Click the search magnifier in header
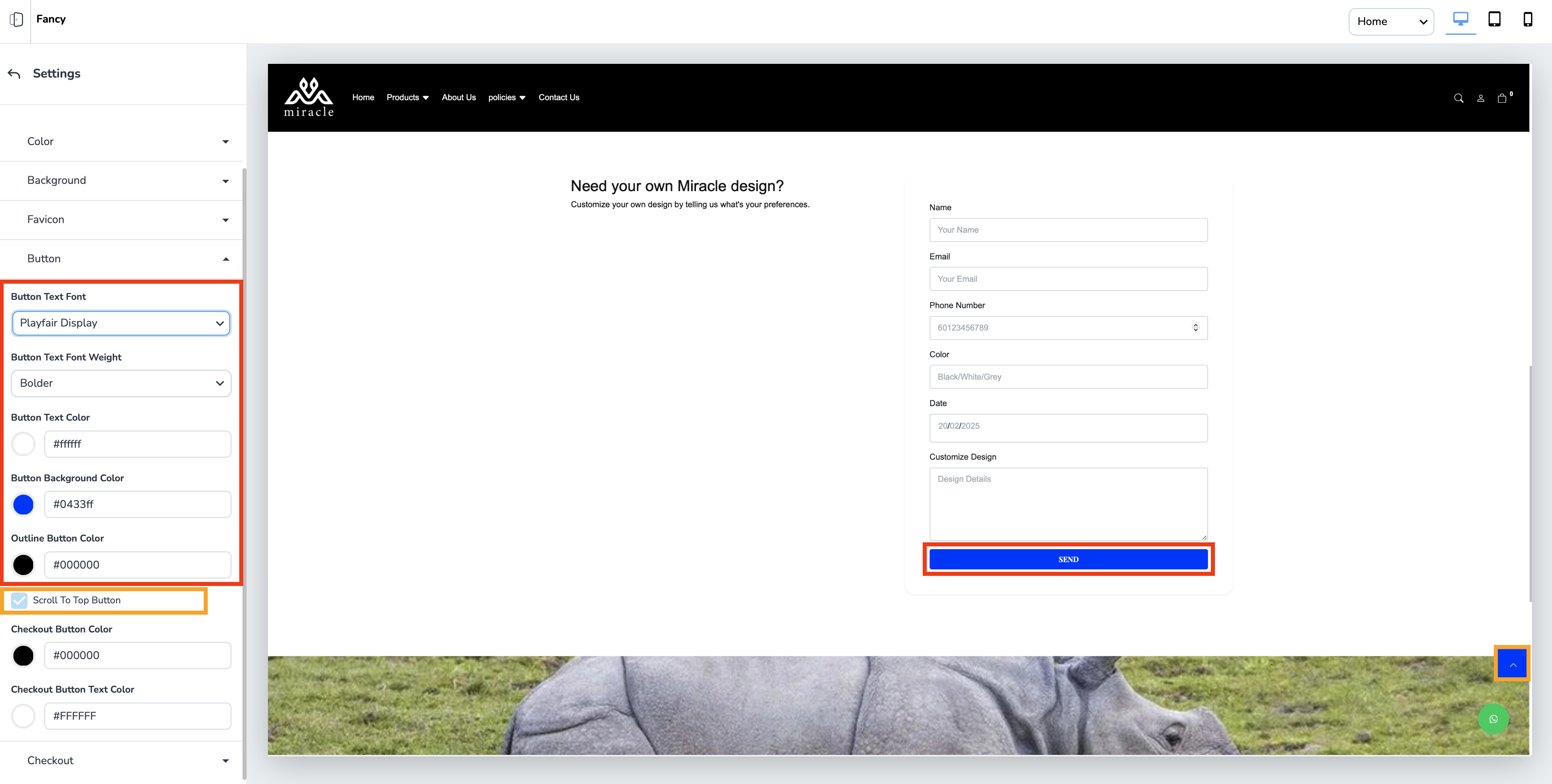Viewport: 1552px width, 784px height. click(x=1459, y=98)
